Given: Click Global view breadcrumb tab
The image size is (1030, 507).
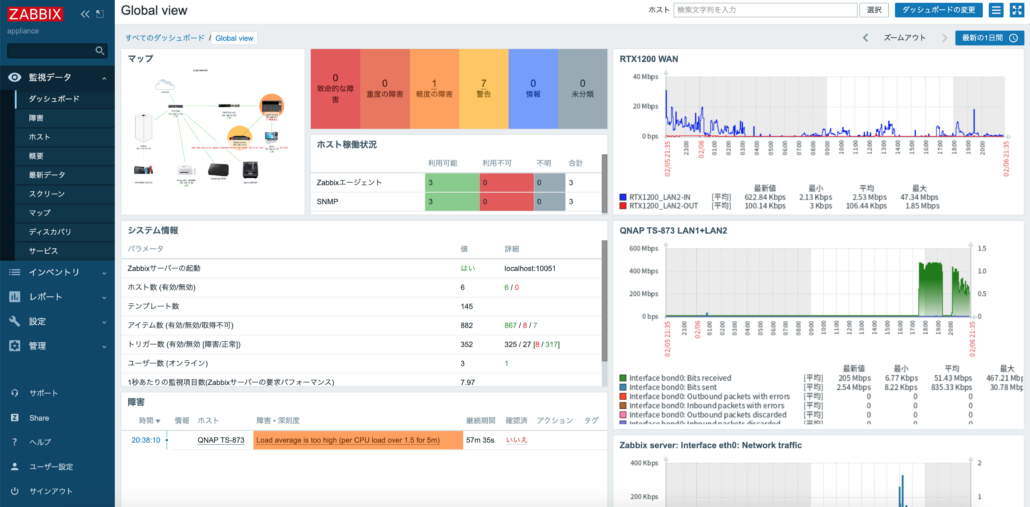Looking at the screenshot, I should click(234, 38).
